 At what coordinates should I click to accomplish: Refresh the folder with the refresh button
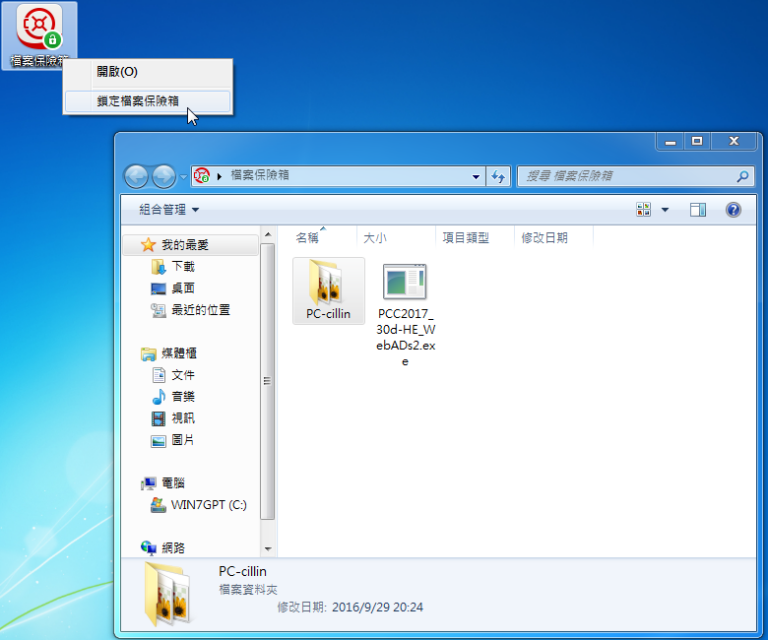(498, 176)
